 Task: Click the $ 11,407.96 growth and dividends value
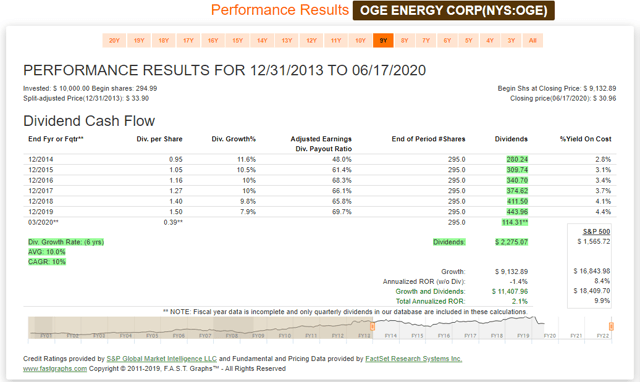pyautogui.click(x=510, y=291)
